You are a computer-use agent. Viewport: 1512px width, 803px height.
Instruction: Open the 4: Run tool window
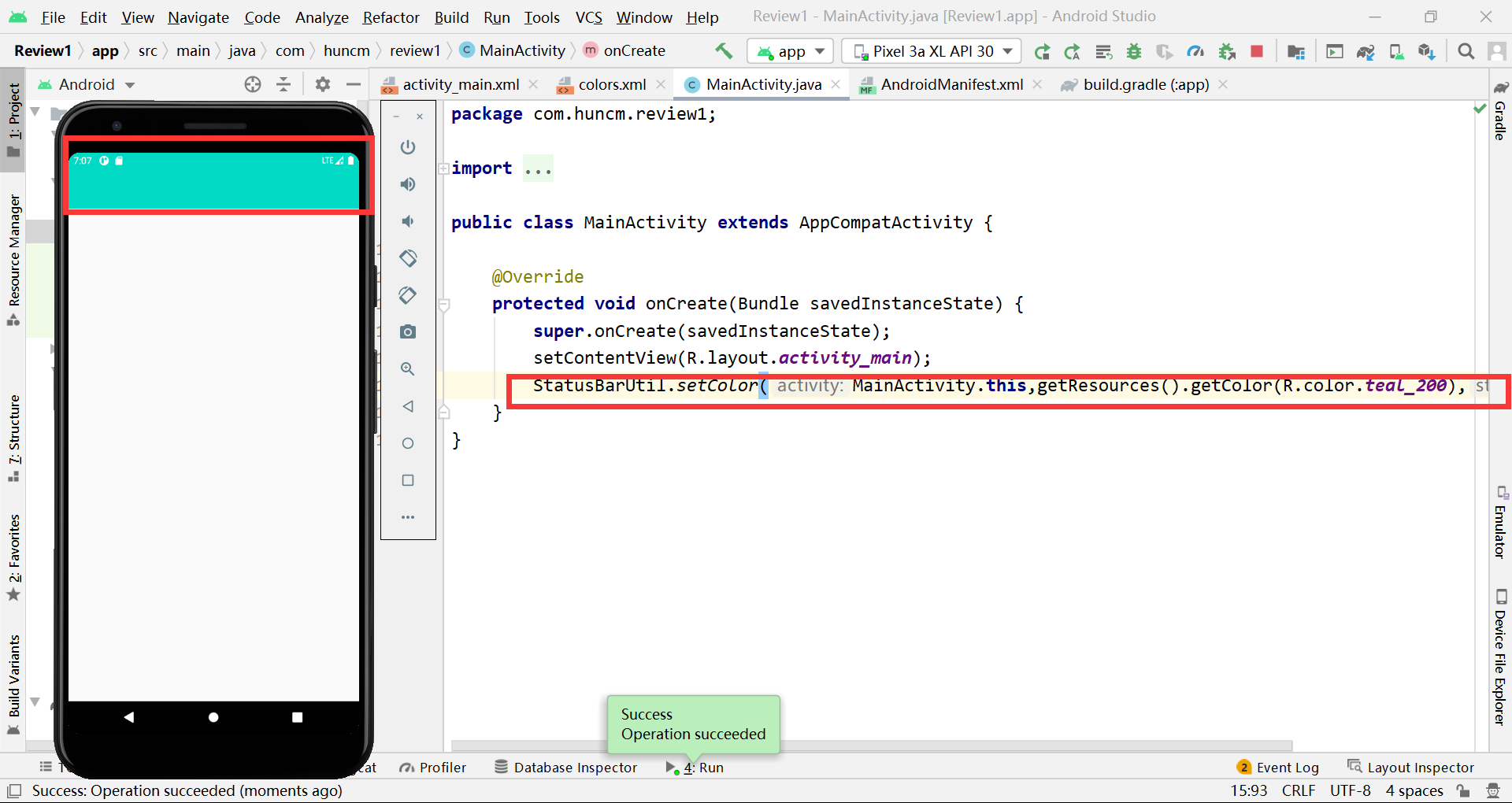695,768
